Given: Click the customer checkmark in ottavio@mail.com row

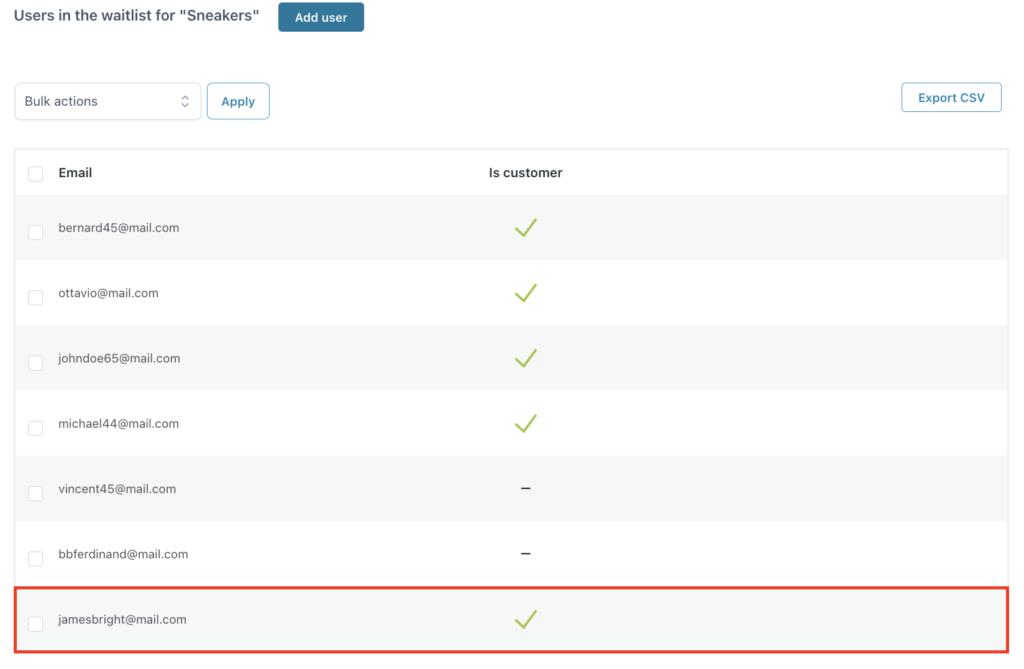Looking at the screenshot, I should [525, 293].
